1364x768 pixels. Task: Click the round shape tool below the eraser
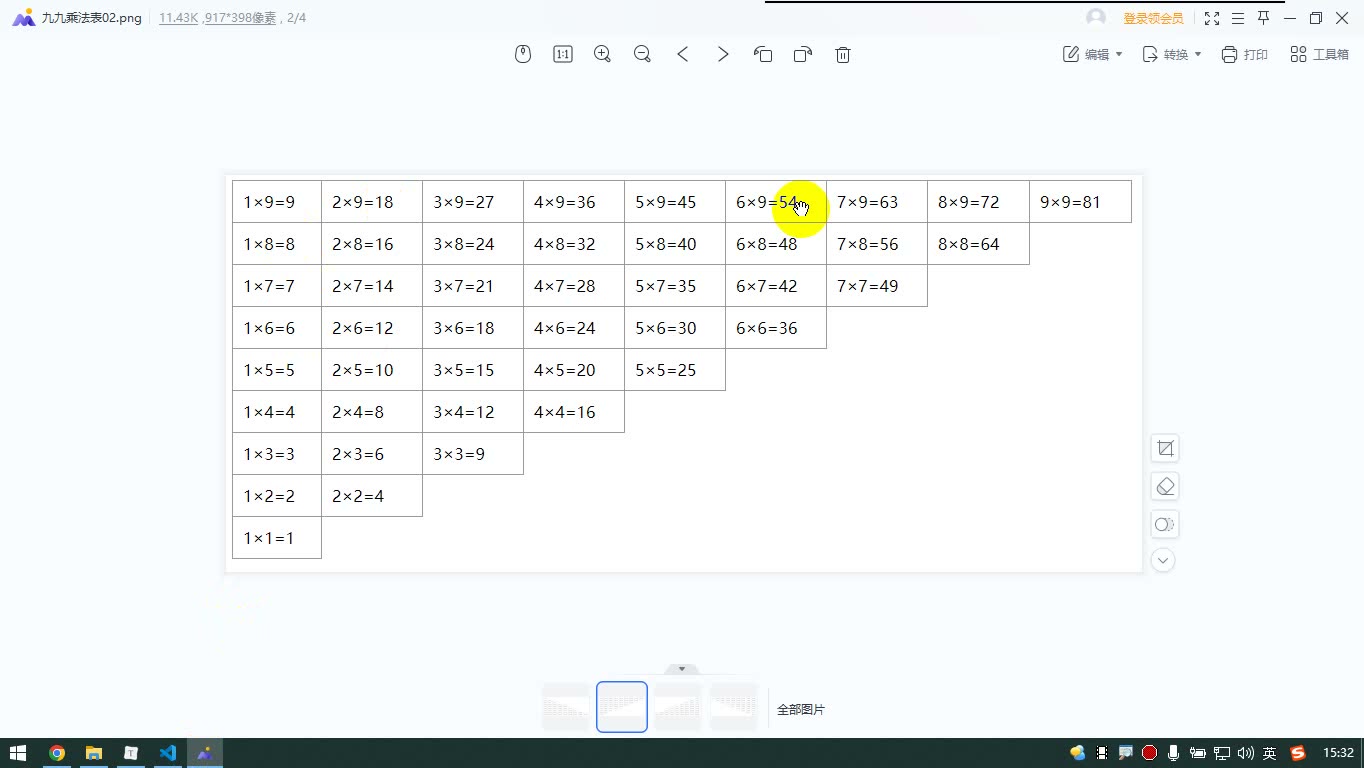pos(1164,524)
